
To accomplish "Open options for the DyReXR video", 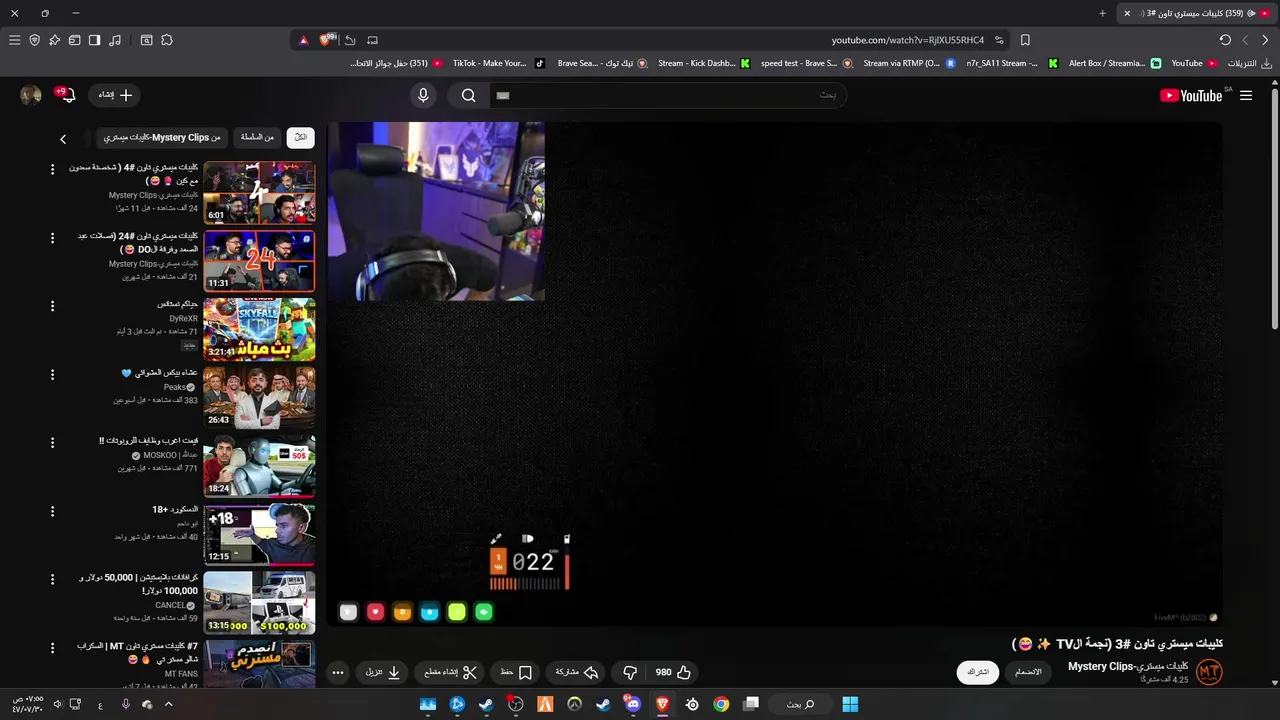I will tap(53, 305).
